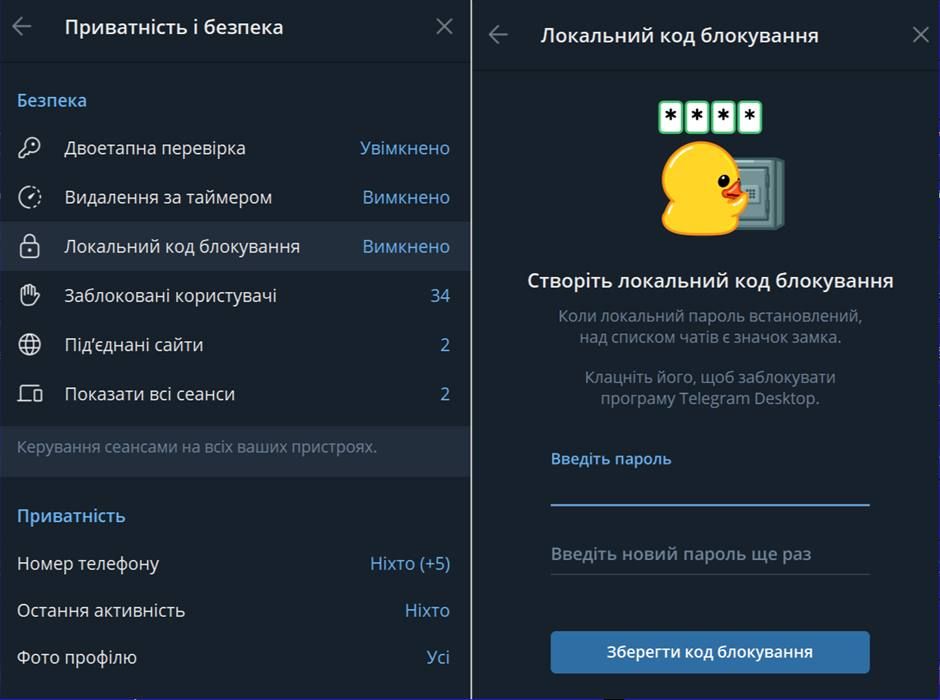Open Номер телефону privacy settings
The image size is (940, 700).
230,563
